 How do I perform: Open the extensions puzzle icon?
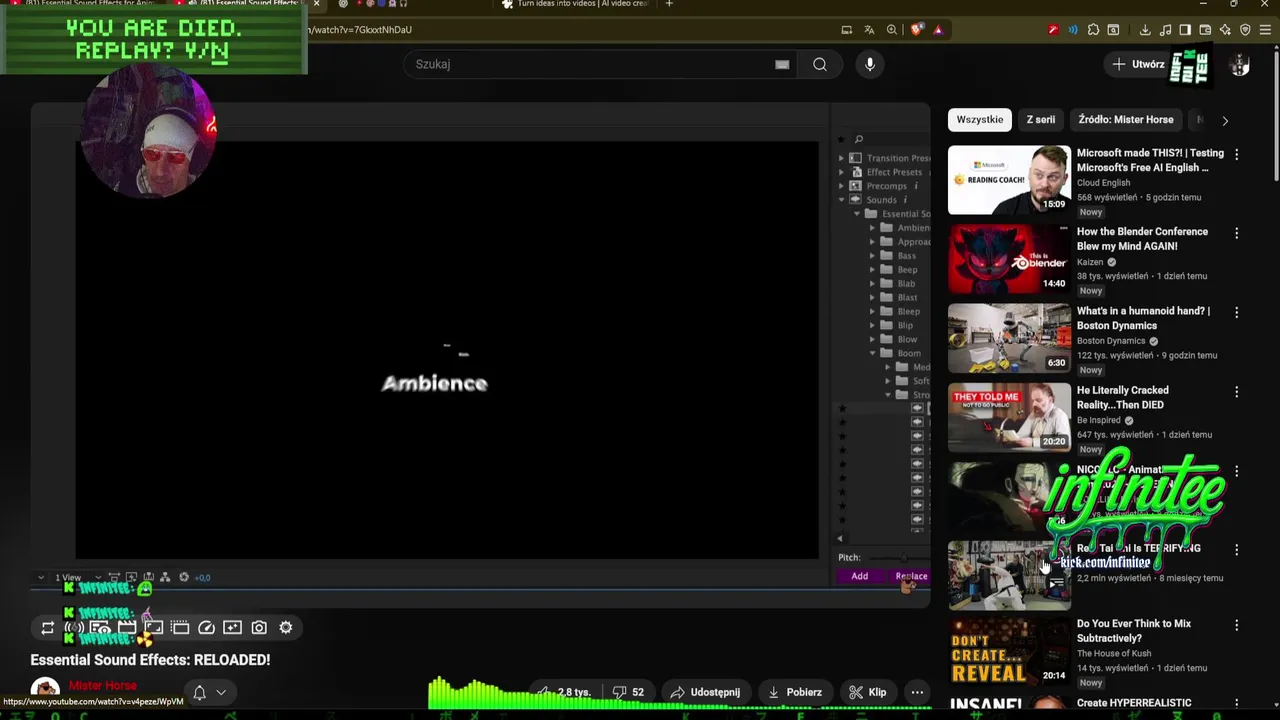[x=1093, y=30]
